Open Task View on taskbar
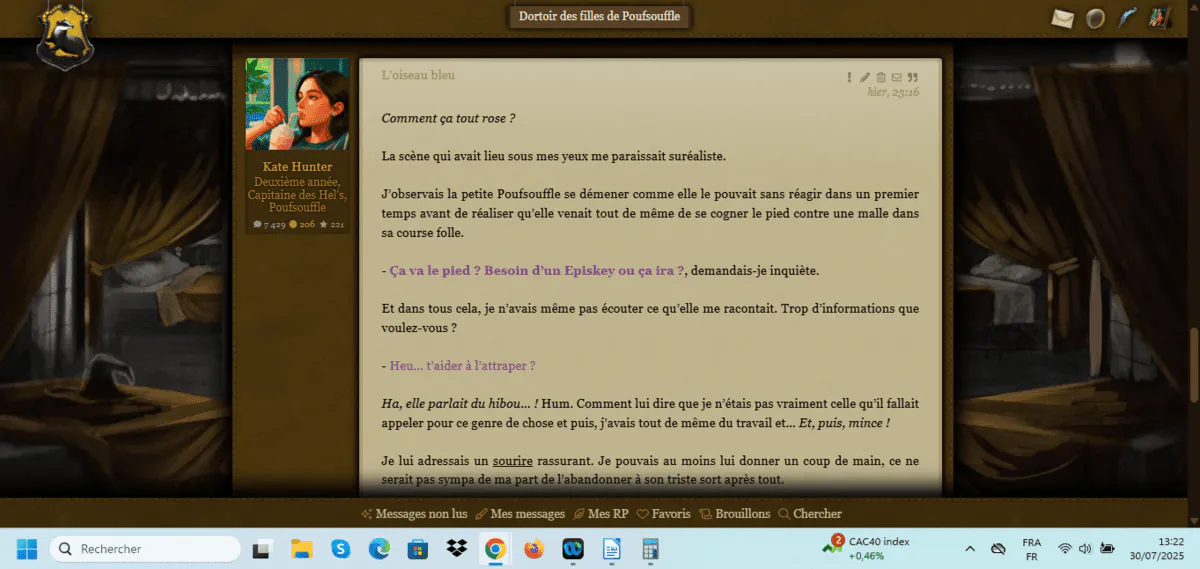 263,548
